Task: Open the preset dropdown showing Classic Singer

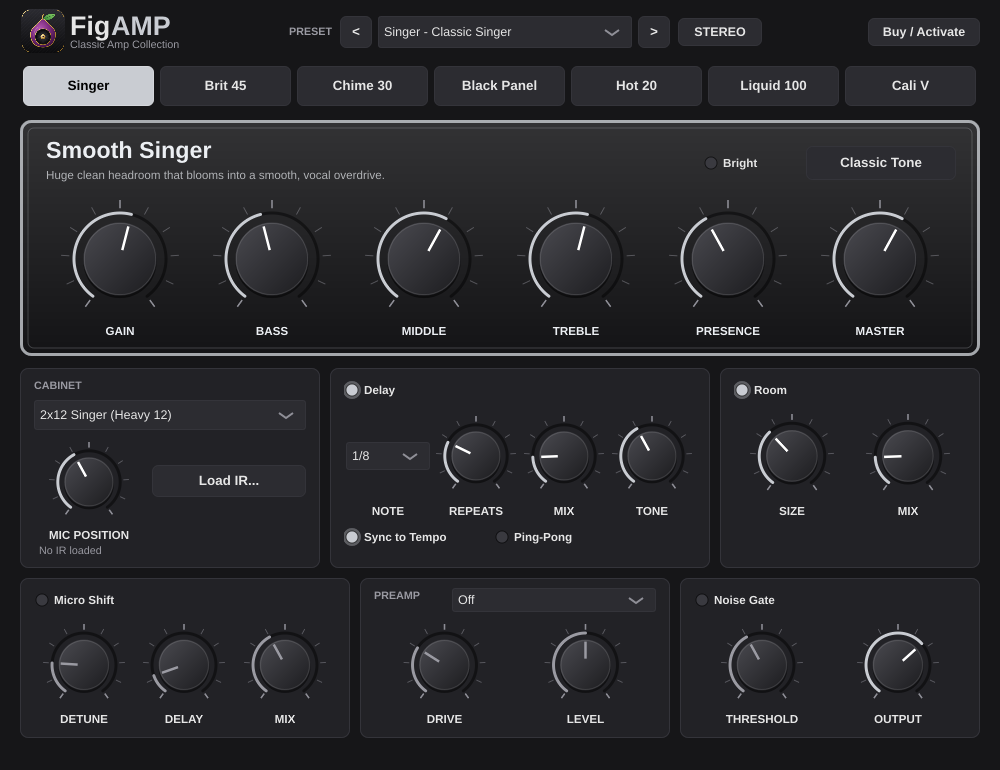Action: pos(504,32)
